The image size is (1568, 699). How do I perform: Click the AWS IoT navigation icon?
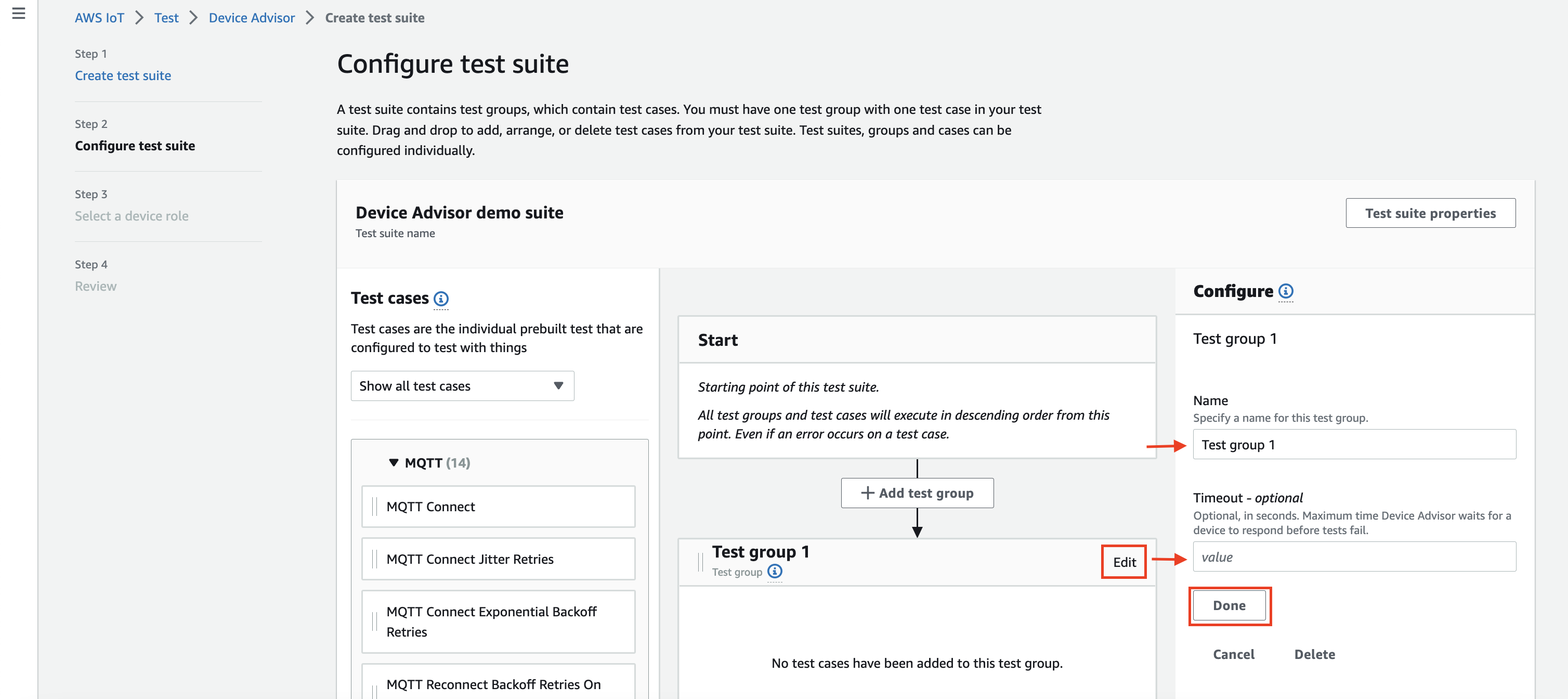(x=17, y=16)
